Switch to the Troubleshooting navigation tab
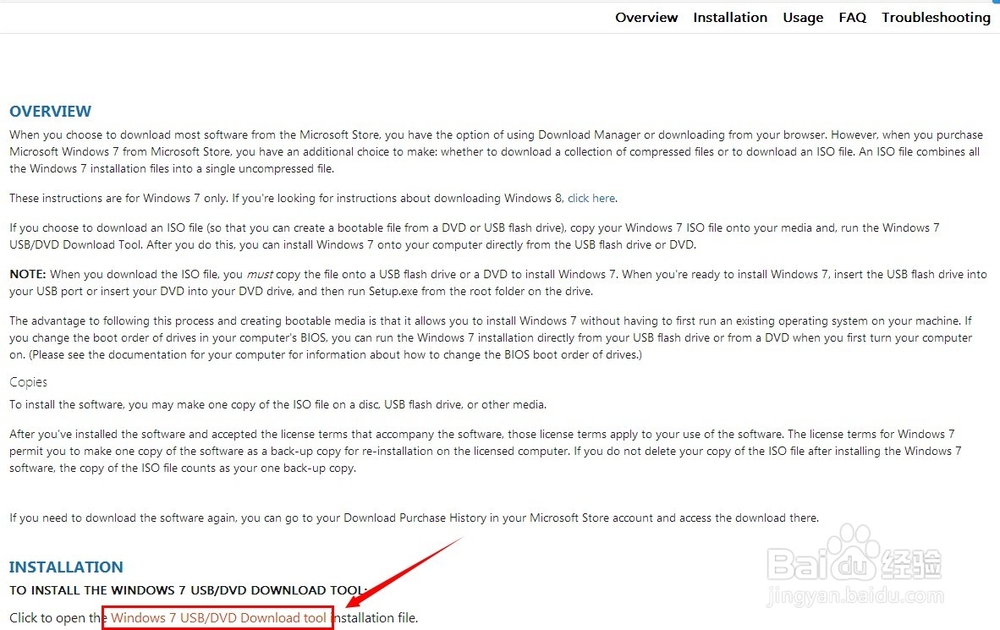Image resolution: width=1000 pixels, height=630 pixels. (936, 17)
